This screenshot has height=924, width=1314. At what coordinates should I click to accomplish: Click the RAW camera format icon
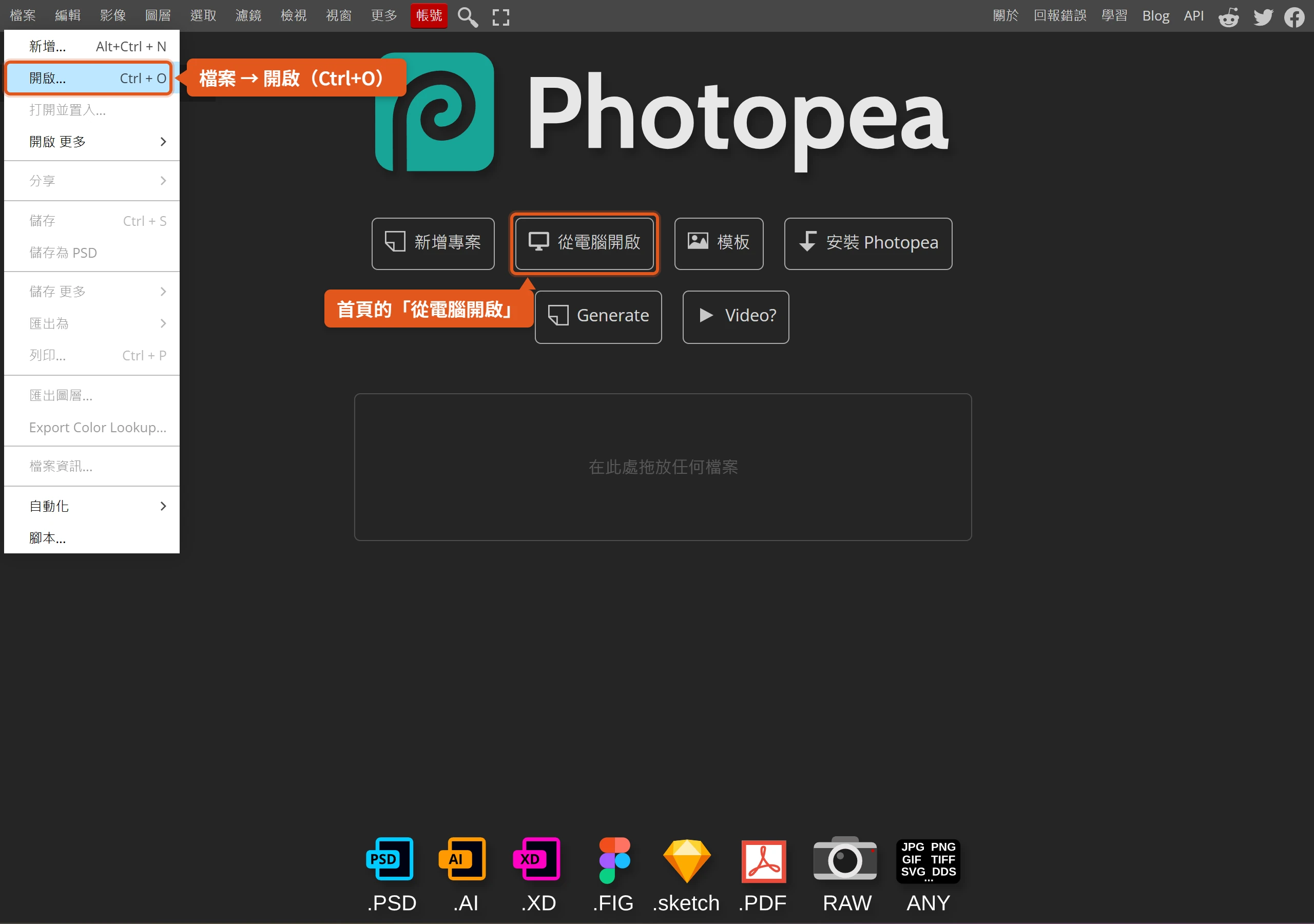point(845,858)
